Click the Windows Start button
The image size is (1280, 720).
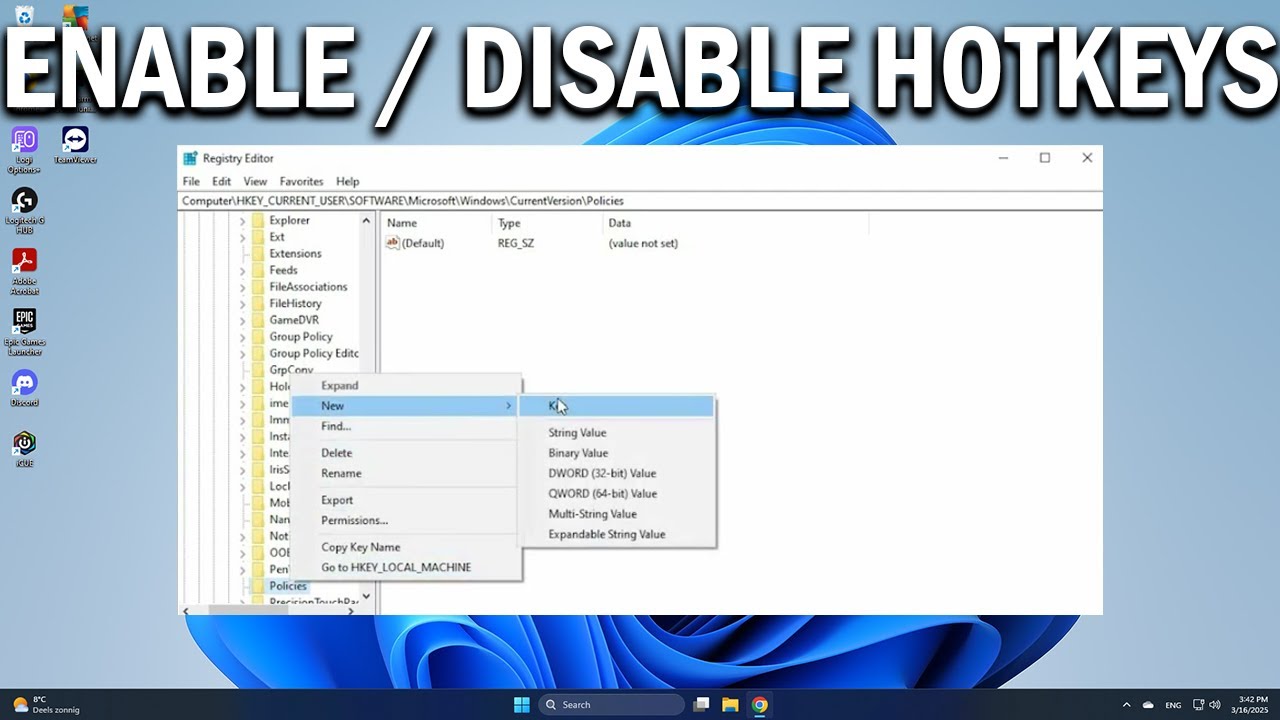click(521, 705)
